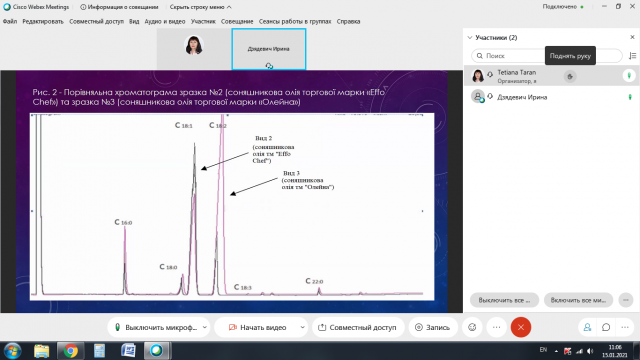Viewport: 640px width, 360px height.
Task: Click the Выключить все mute all button
Action: 504,300
